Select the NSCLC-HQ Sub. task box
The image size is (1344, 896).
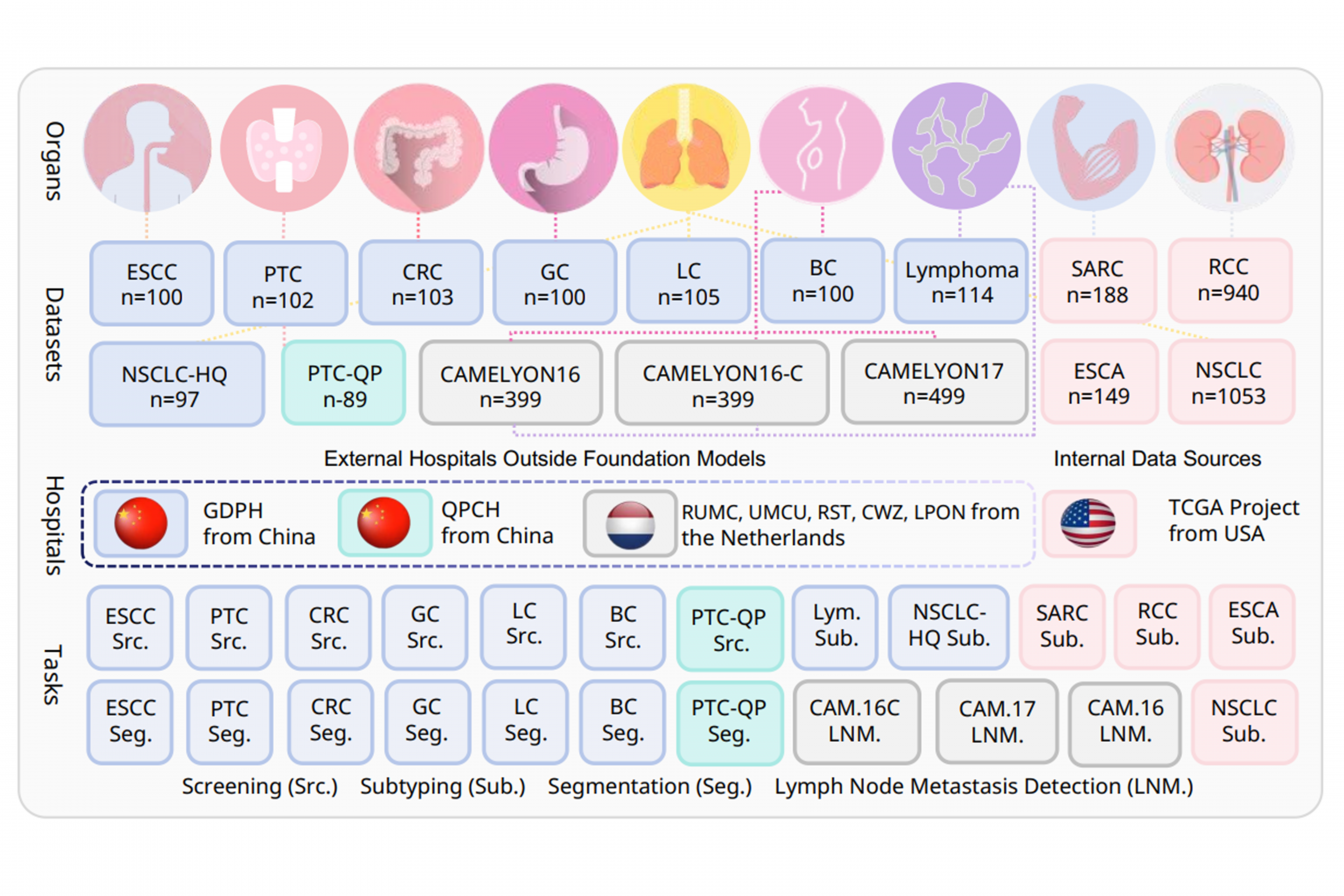pyautogui.click(x=948, y=627)
